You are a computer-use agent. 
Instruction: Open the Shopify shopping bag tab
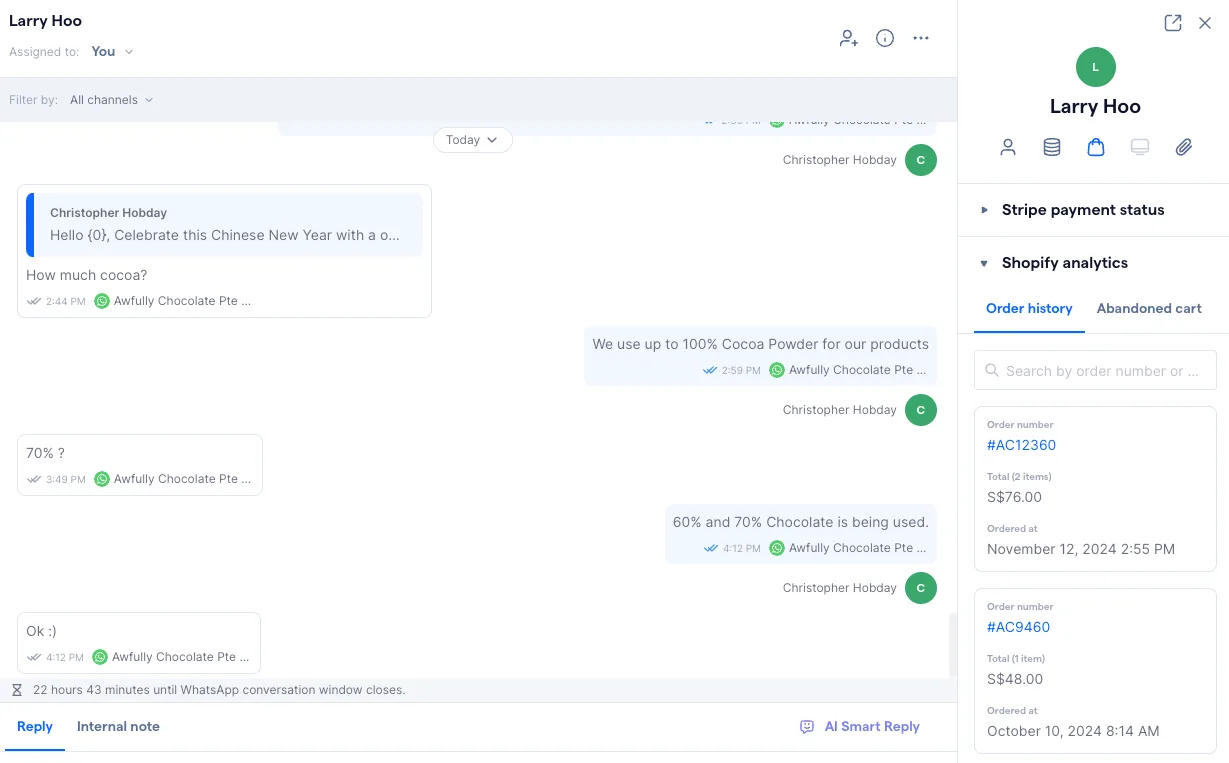[1095, 147]
